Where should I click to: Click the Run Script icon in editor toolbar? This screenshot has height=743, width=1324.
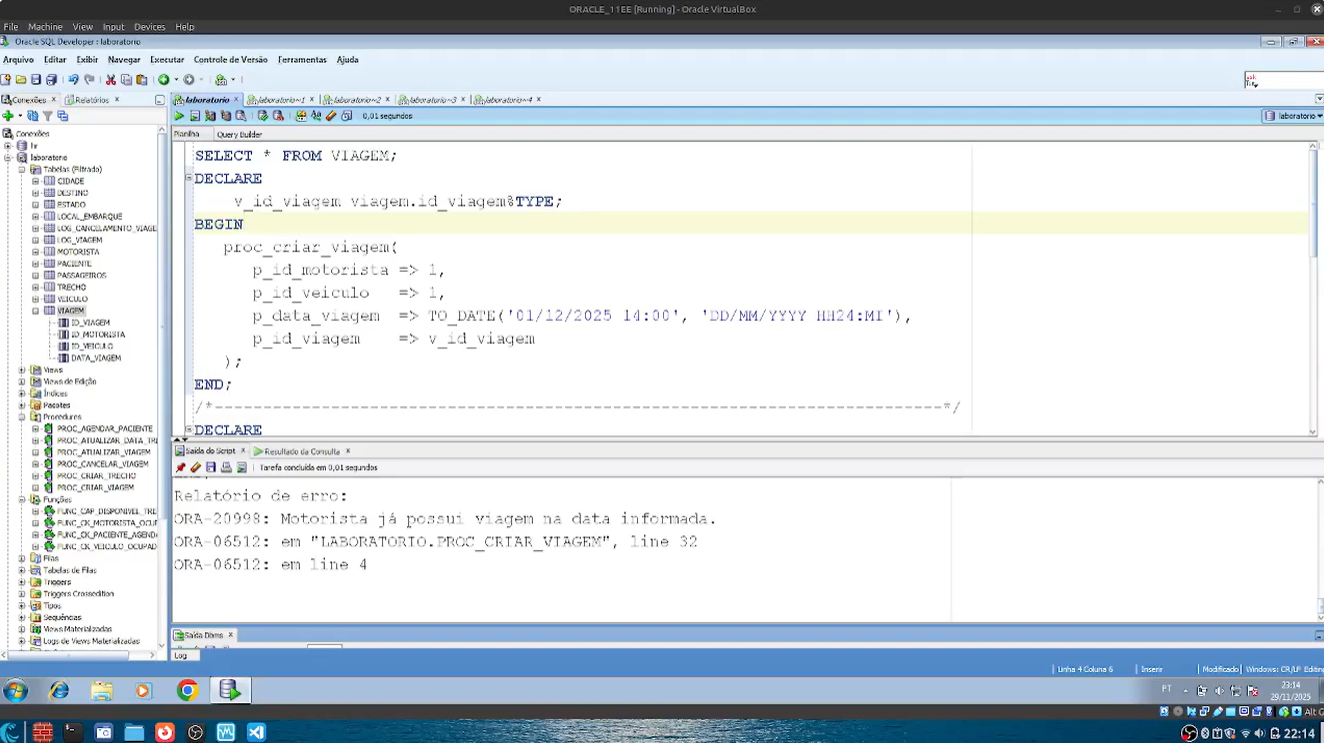coord(195,116)
